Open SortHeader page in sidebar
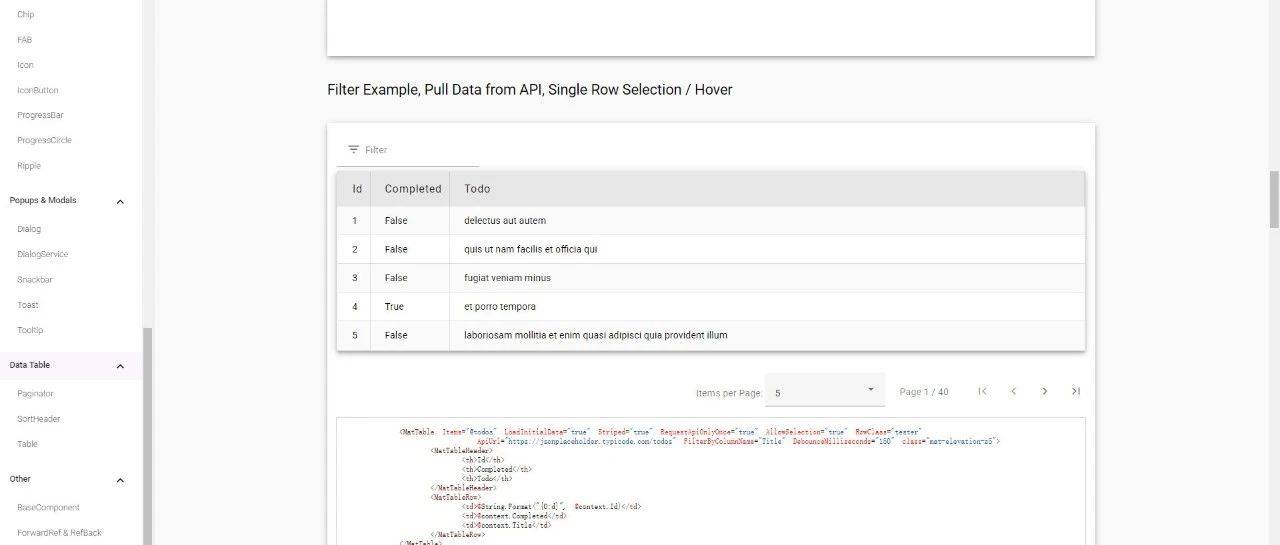Viewport: 1280px width, 545px height. tap(39, 419)
